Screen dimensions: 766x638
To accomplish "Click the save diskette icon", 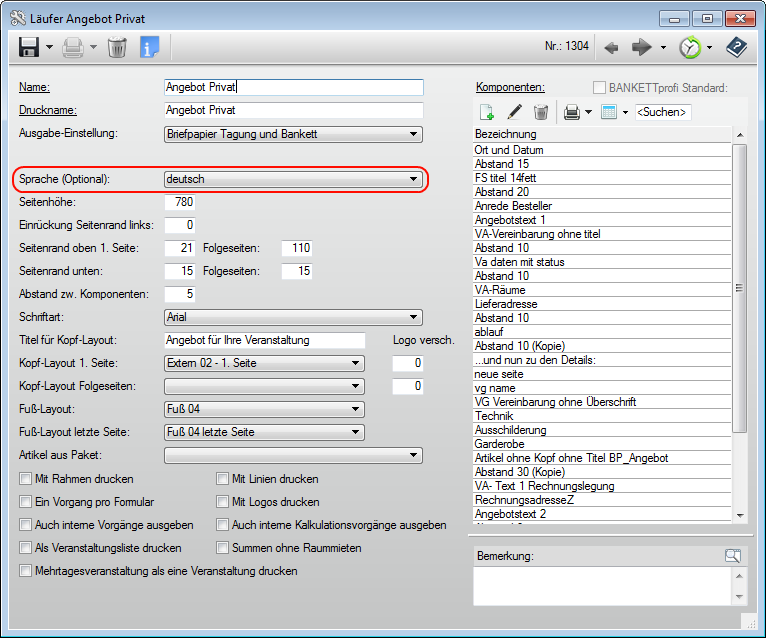I will [x=29, y=47].
